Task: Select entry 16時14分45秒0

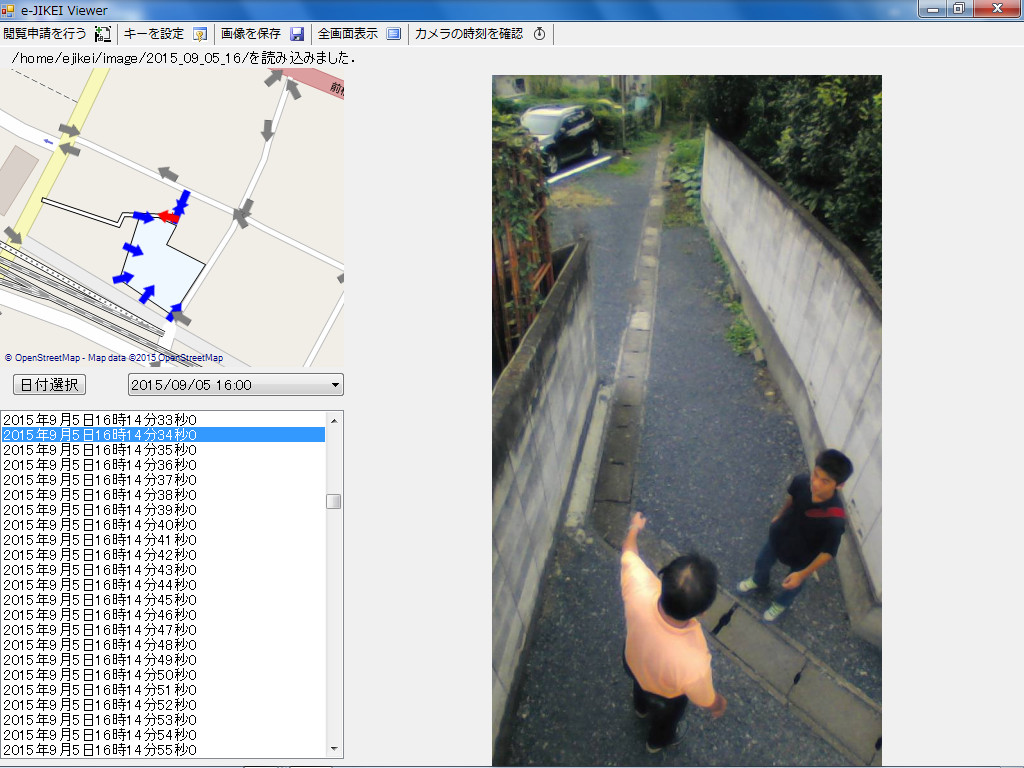Action: pyautogui.click(x=163, y=600)
